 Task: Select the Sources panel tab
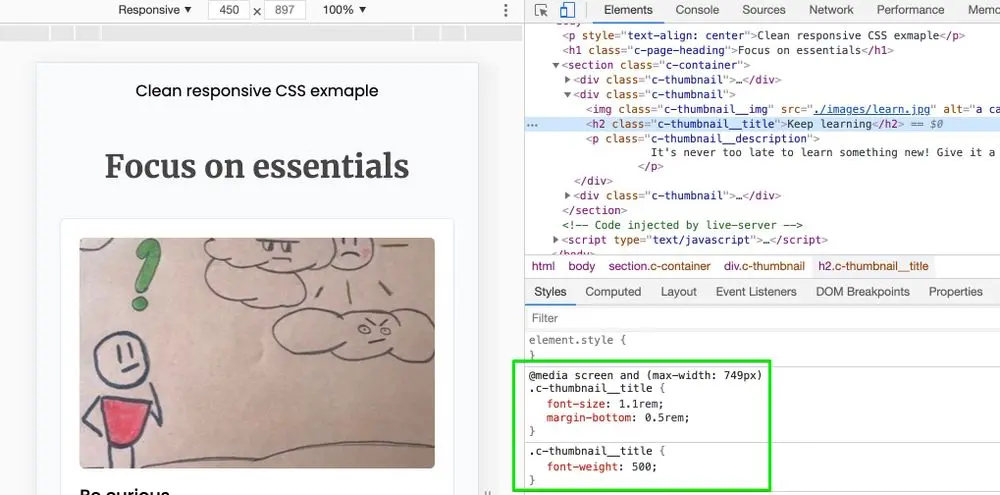764,10
